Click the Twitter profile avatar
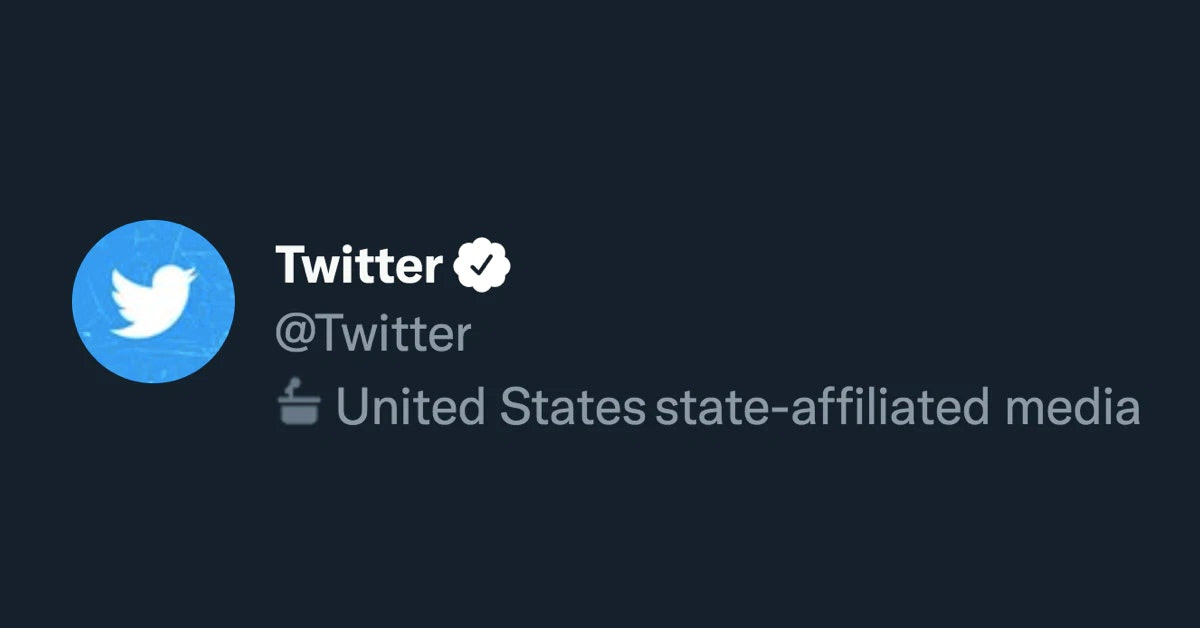This screenshot has height=628, width=1200. [x=153, y=301]
